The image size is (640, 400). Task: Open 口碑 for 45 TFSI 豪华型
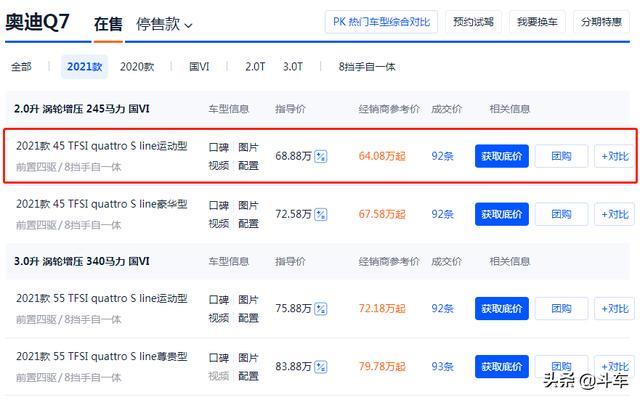pos(219,205)
